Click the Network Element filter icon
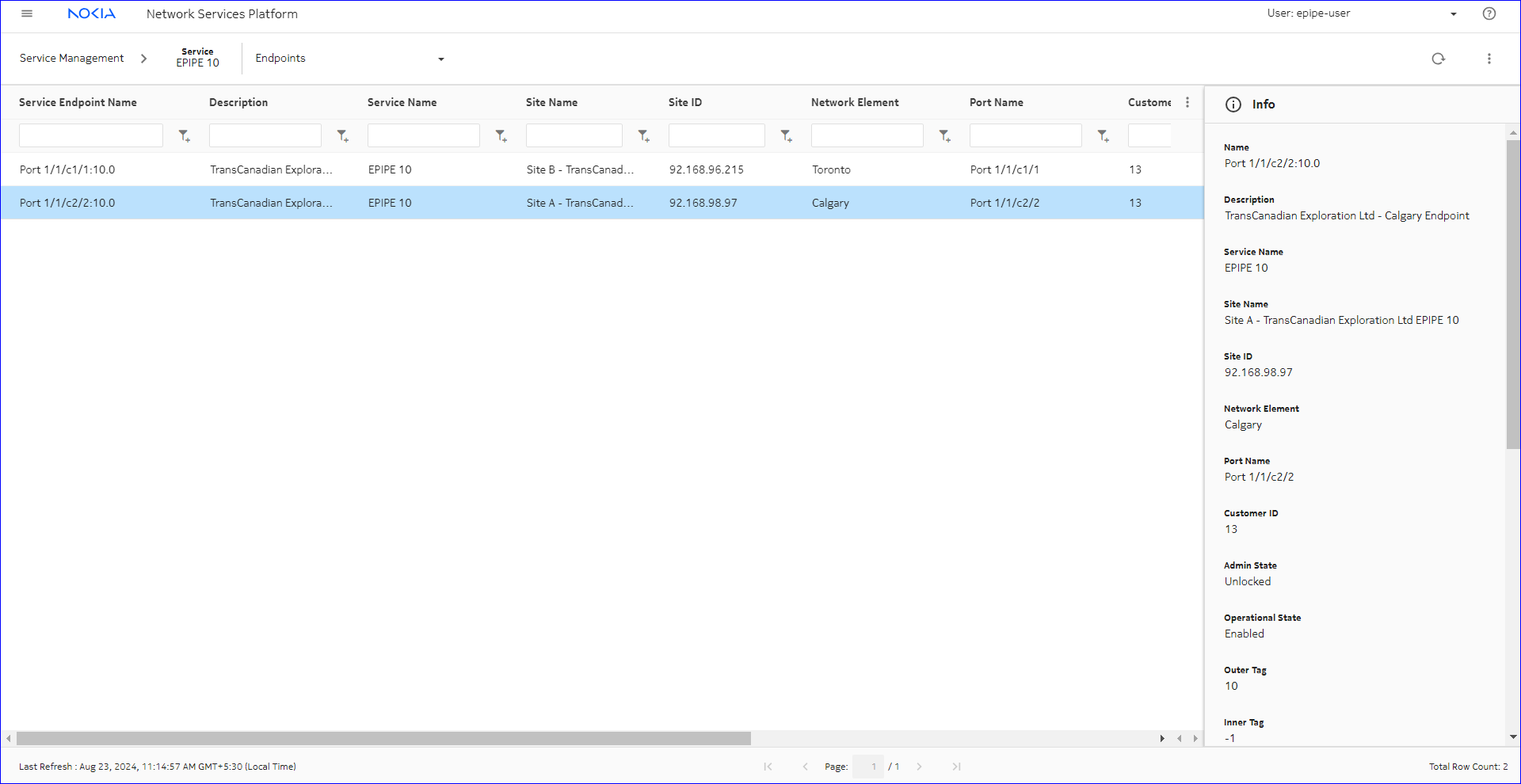1521x784 pixels. click(x=944, y=136)
